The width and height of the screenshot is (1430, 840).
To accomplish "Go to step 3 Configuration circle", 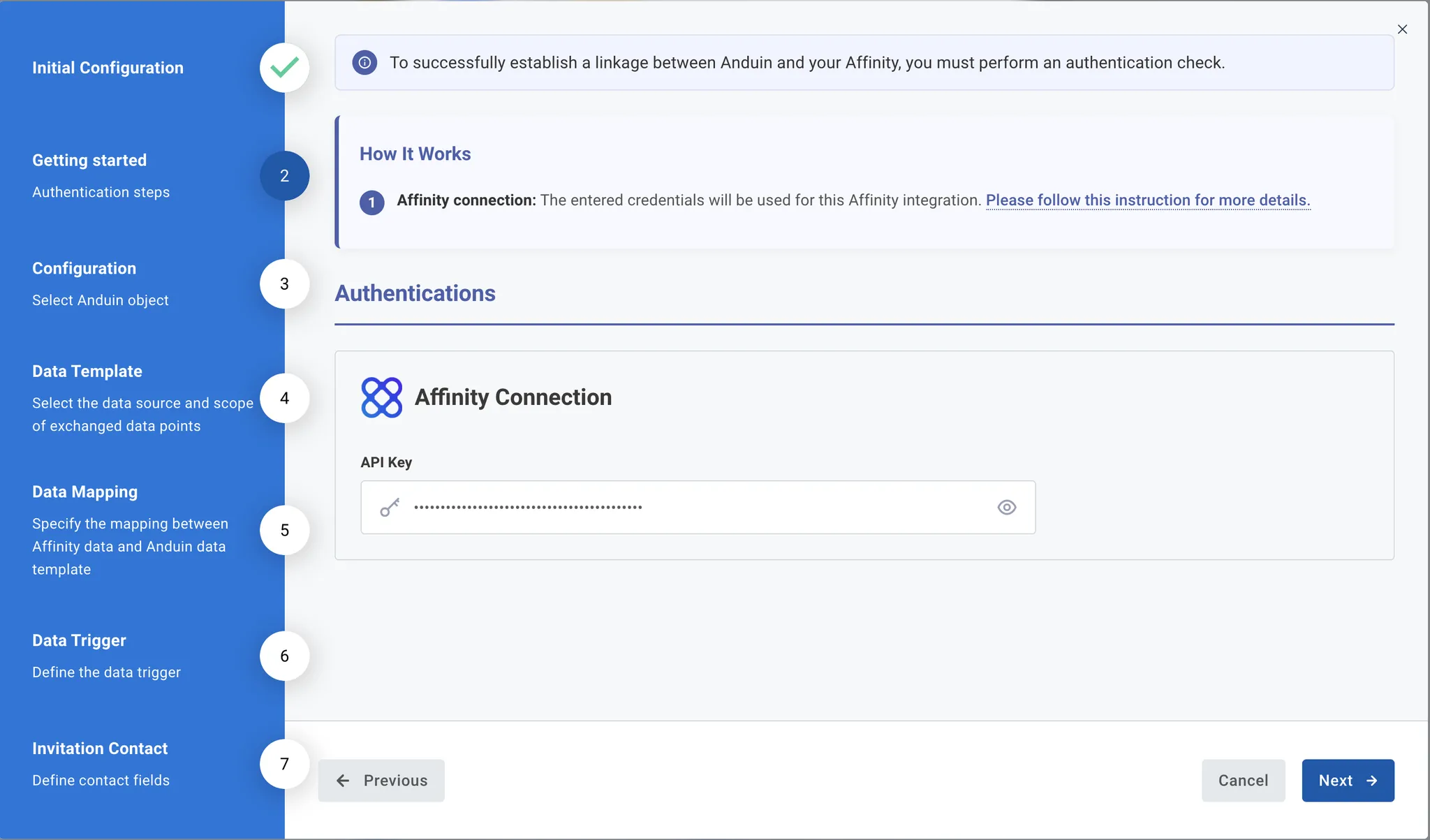I will pos(284,284).
